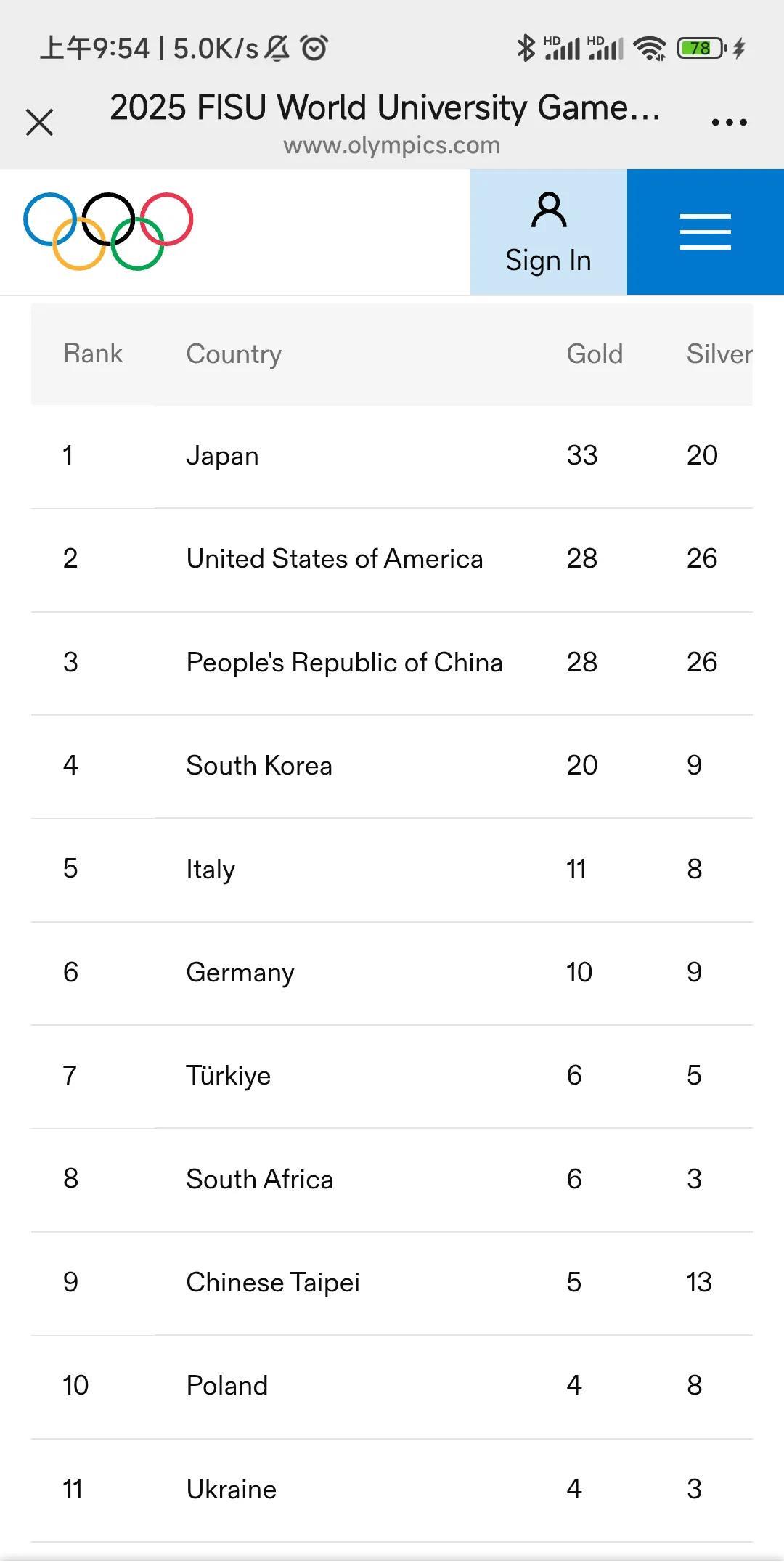Select the Silver column header
Image resolution: width=784 pixels, height=1568 pixels.
click(x=719, y=354)
